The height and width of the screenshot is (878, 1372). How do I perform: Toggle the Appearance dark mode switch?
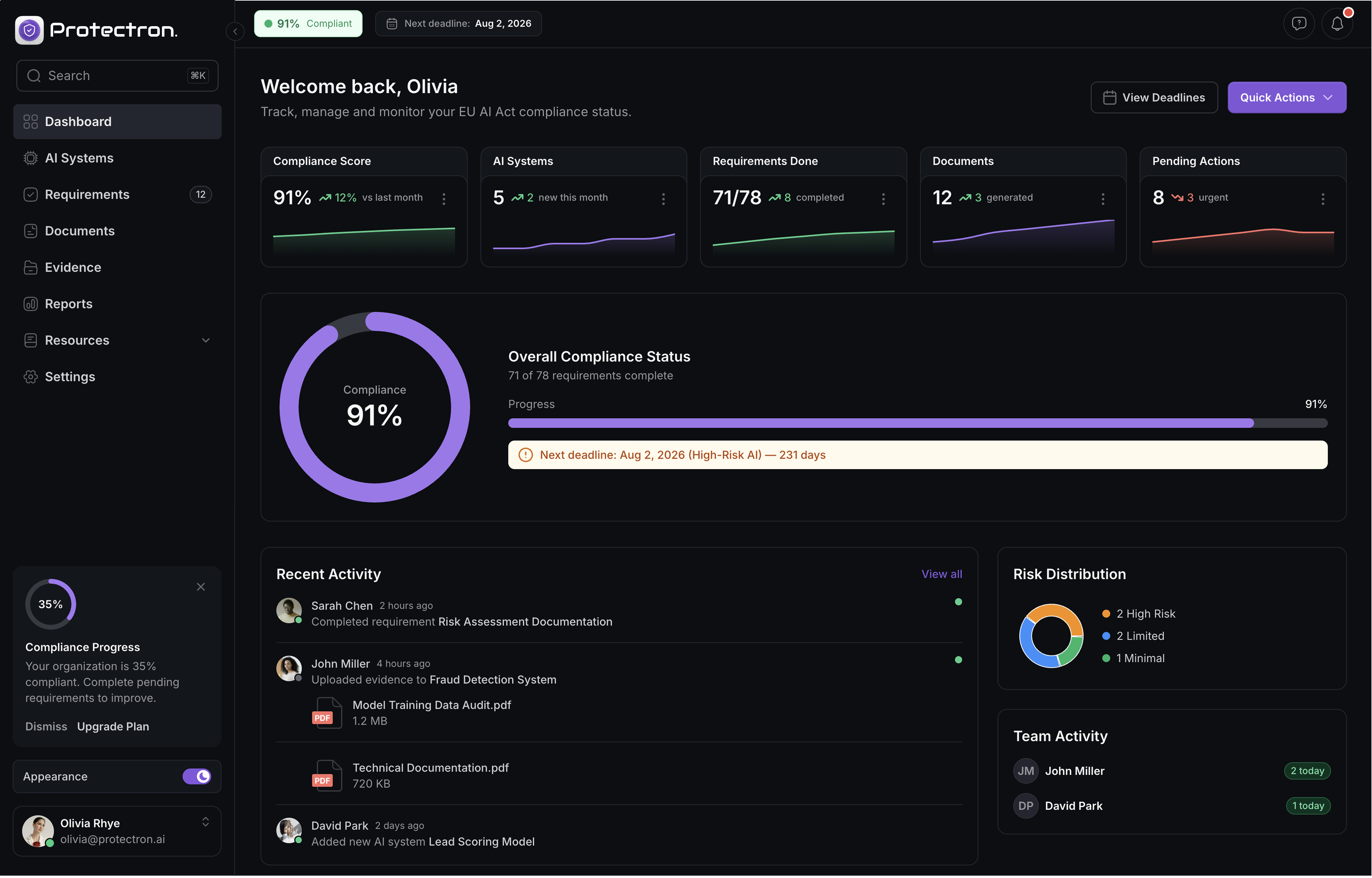[x=197, y=776]
